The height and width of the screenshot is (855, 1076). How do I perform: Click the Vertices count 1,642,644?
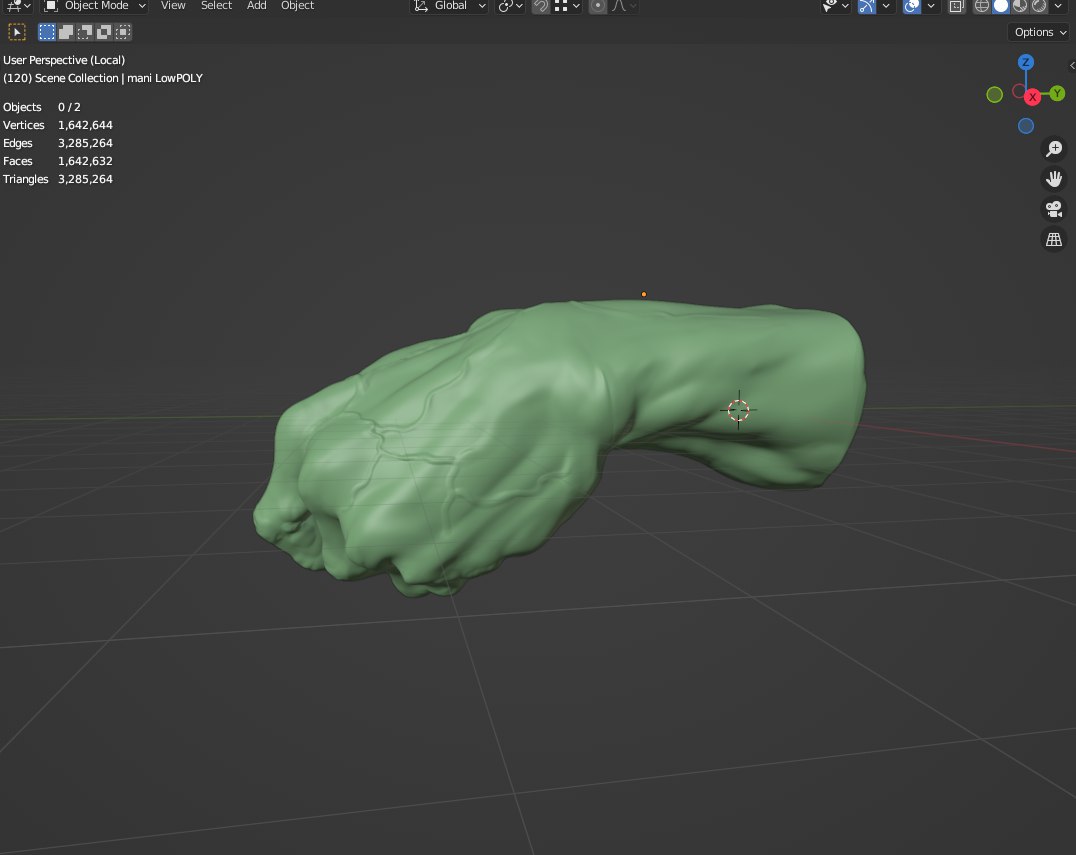coord(85,125)
